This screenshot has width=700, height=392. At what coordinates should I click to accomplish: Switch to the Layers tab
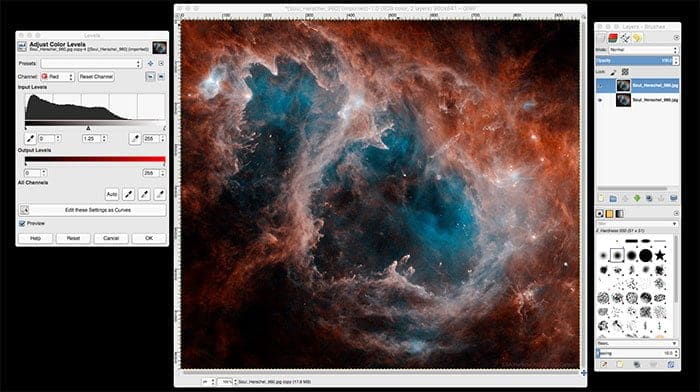(601, 38)
